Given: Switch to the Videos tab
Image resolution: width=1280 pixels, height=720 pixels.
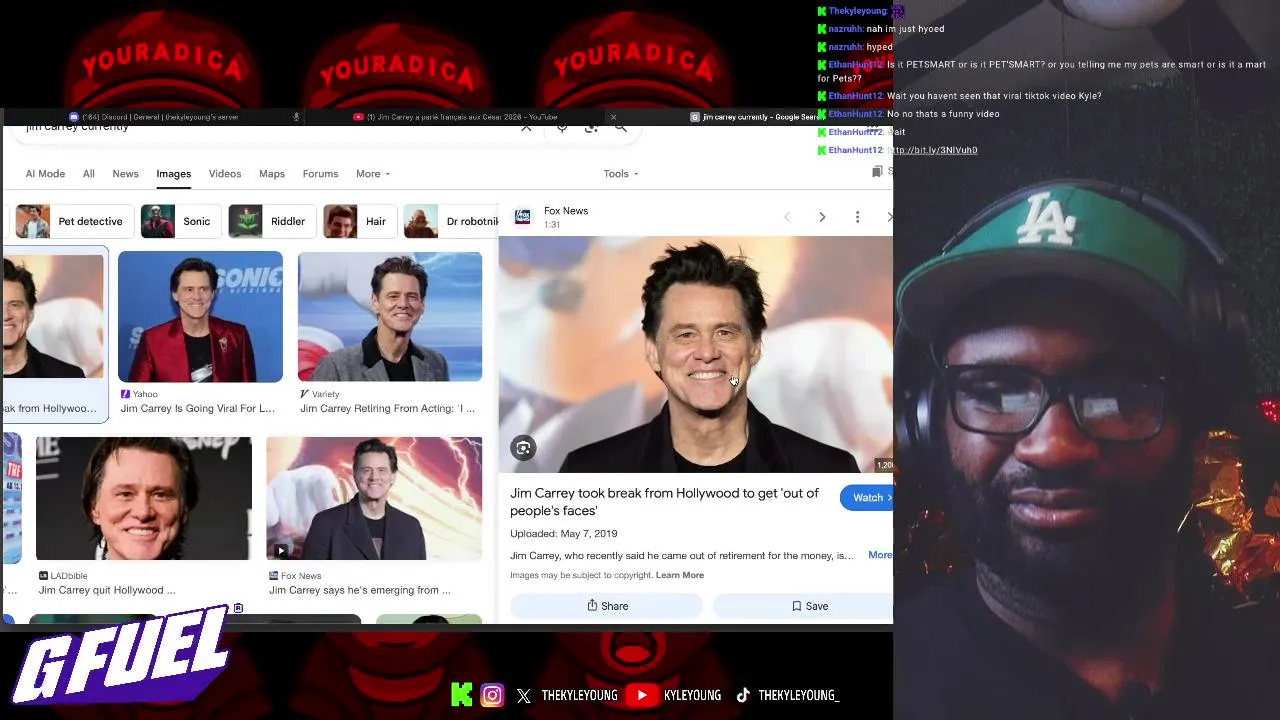Looking at the screenshot, I should 225,174.
